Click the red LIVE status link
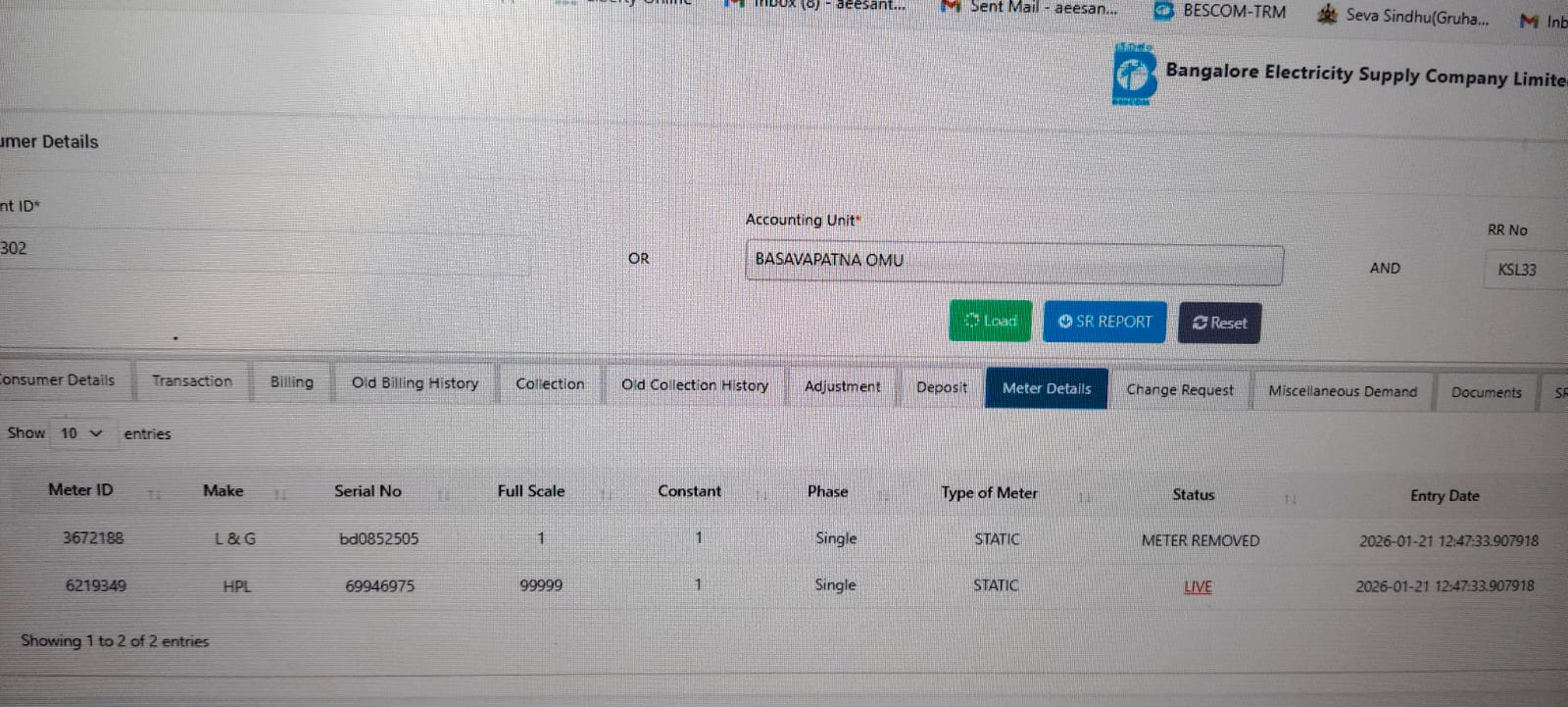Image resolution: width=1568 pixels, height=707 pixels. tap(1198, 586)
